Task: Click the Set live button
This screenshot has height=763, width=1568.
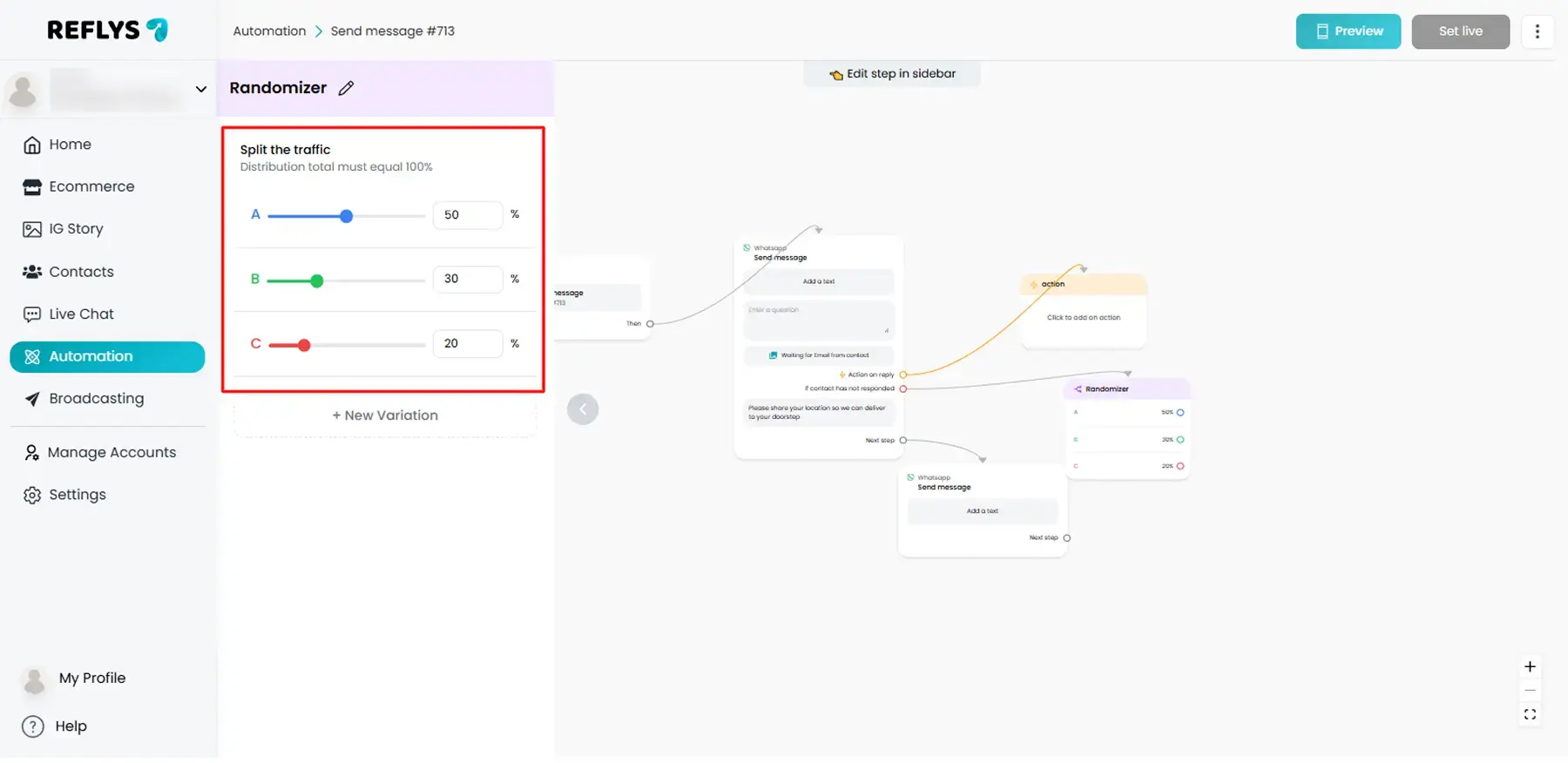Action: (1460, 31)
